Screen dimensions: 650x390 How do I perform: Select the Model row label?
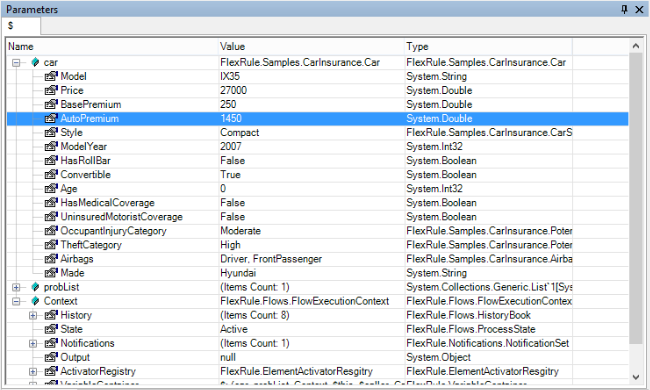(x=73, y=77)
